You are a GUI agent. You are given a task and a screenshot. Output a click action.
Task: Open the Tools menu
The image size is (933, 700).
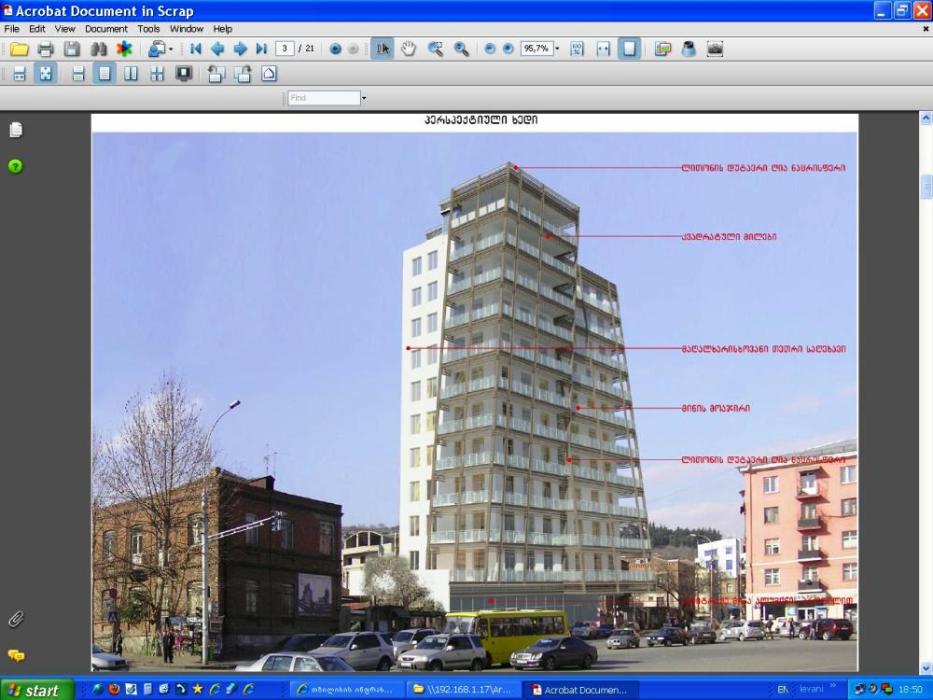(x=148, y=29)
